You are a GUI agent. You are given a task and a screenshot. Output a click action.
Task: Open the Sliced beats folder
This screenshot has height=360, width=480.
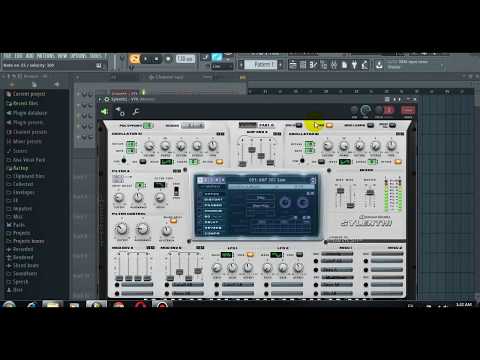click(23, 265)
